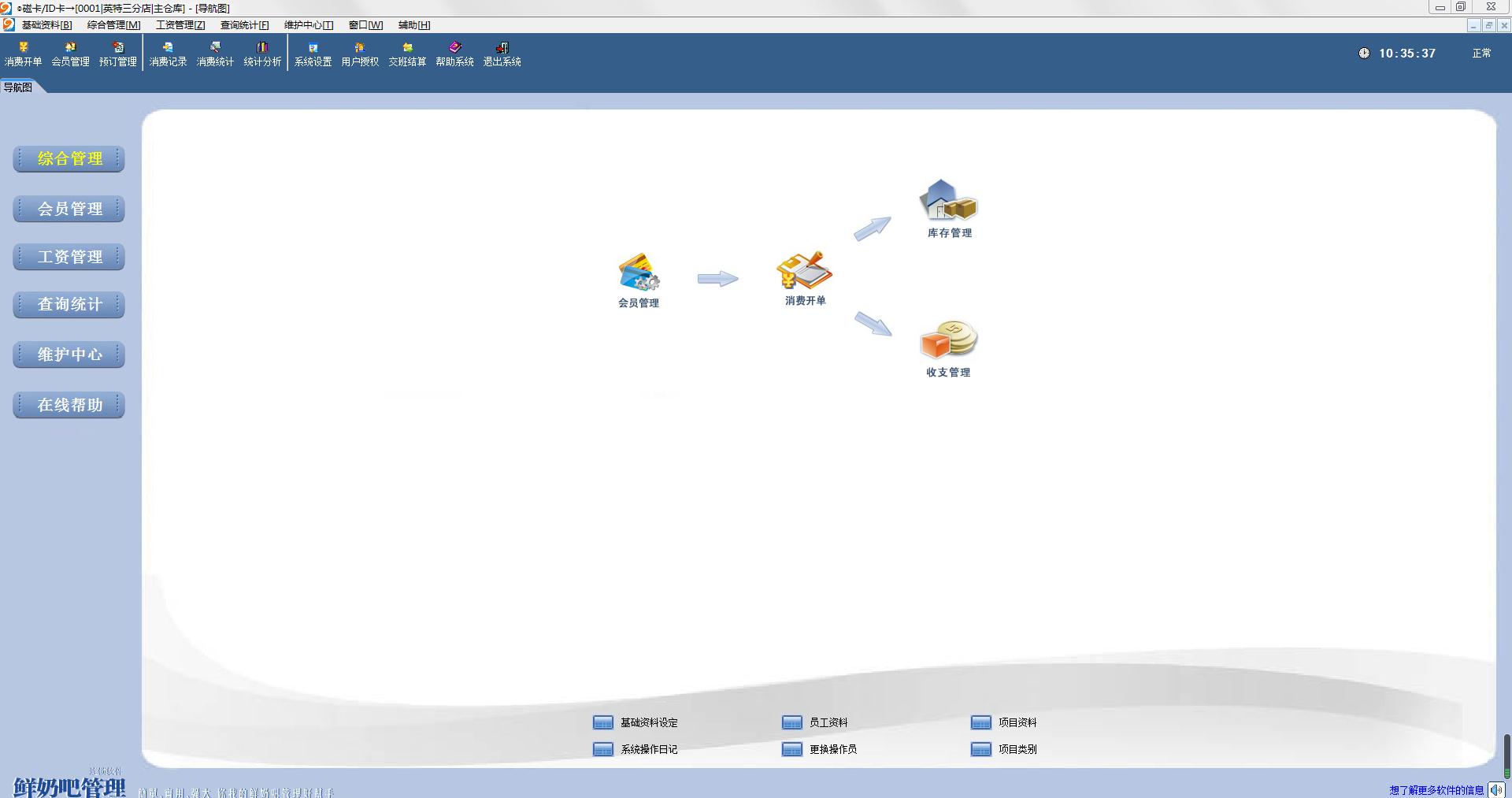Click the 退出系统 toolbar icon
Image resolution: width=1512 pixels, height=798 pixels.
(x=502, y=54)
